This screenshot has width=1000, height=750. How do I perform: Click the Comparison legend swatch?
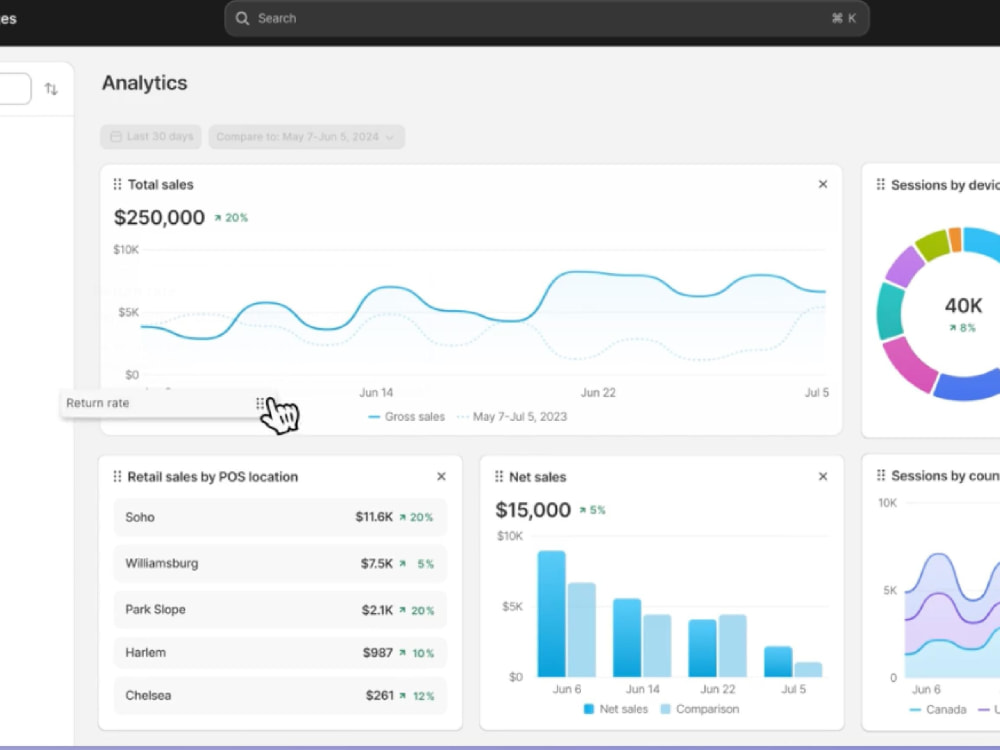pyautogui.click(x=665, y=709)
